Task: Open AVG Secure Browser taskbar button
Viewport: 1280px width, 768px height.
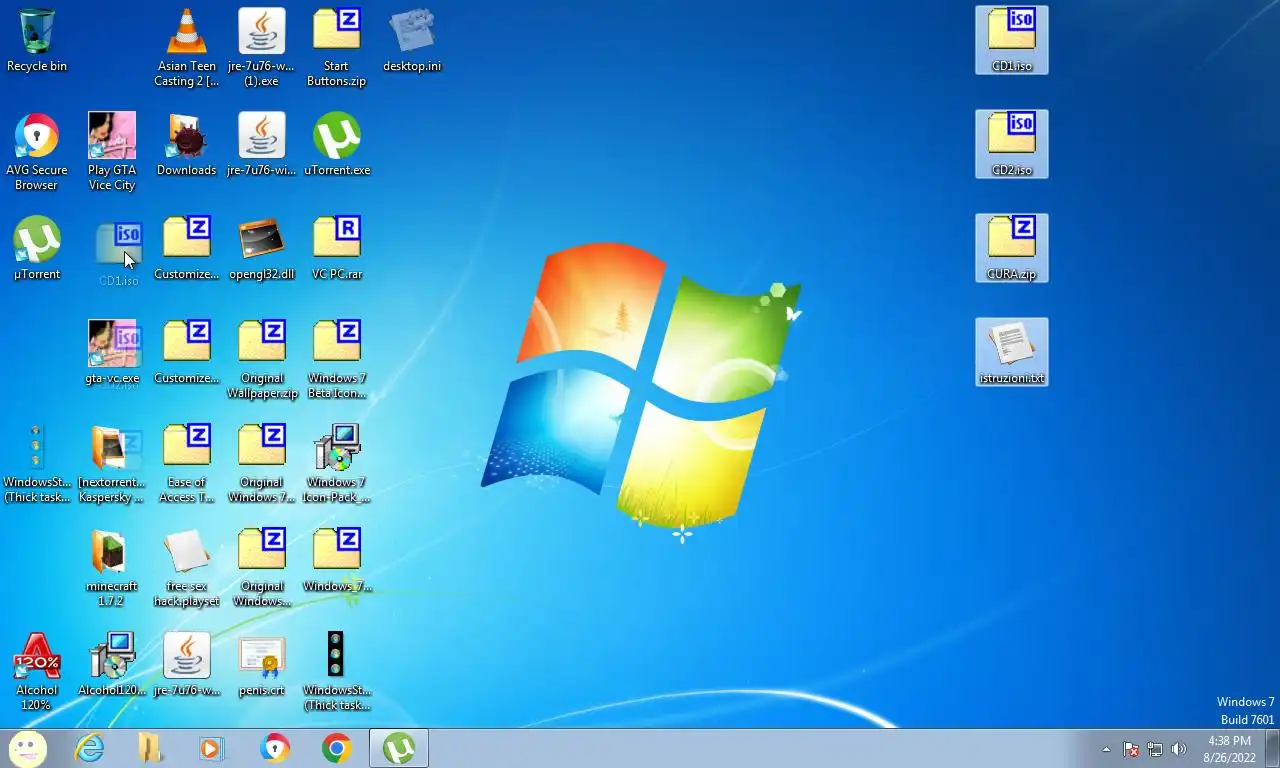Action: pyautogui.click(x=275, y=748)
